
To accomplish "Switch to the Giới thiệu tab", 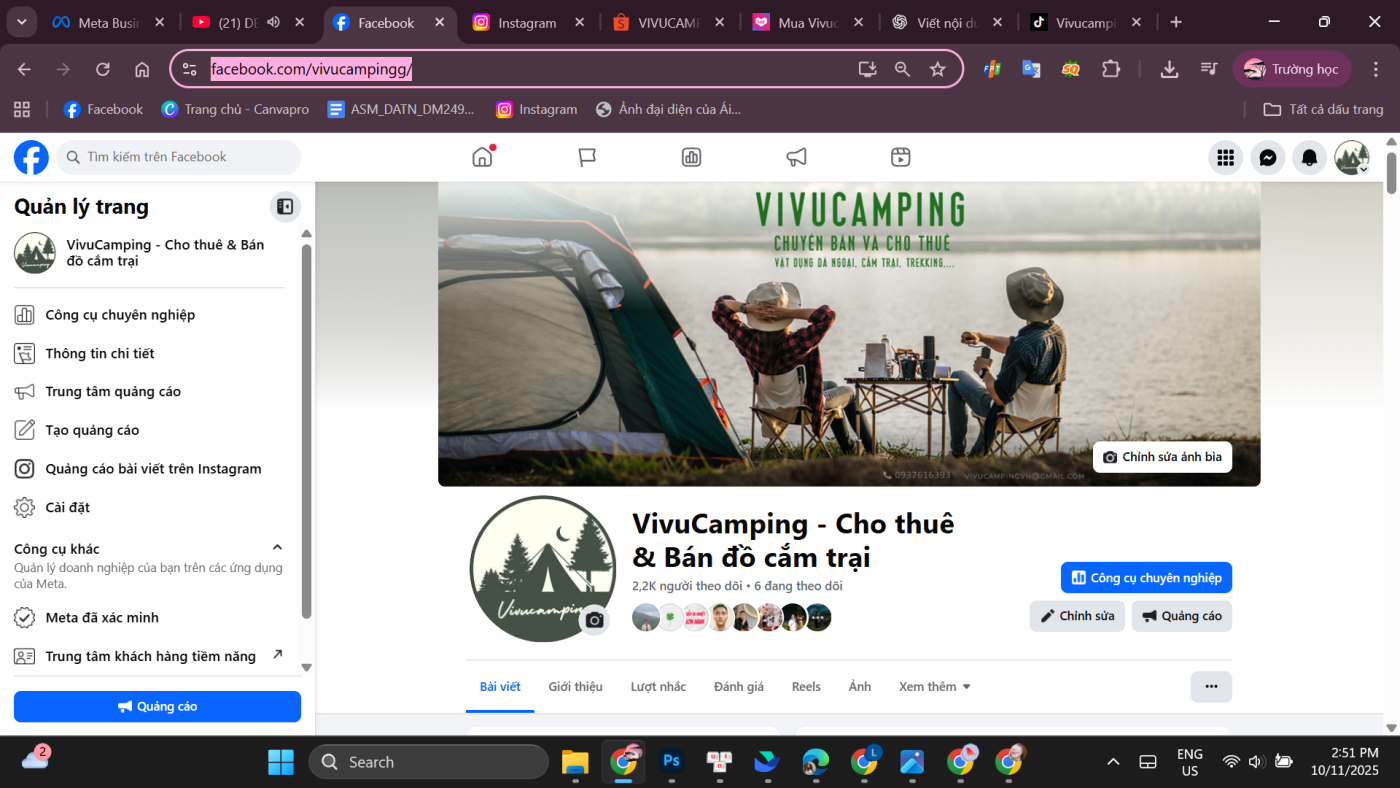I will coord(575,687).
